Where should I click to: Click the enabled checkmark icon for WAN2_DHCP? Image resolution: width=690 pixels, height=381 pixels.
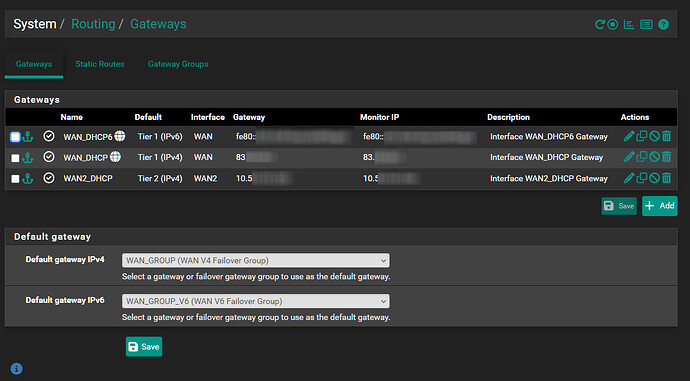pyautogui.click(x=49, y=178)
